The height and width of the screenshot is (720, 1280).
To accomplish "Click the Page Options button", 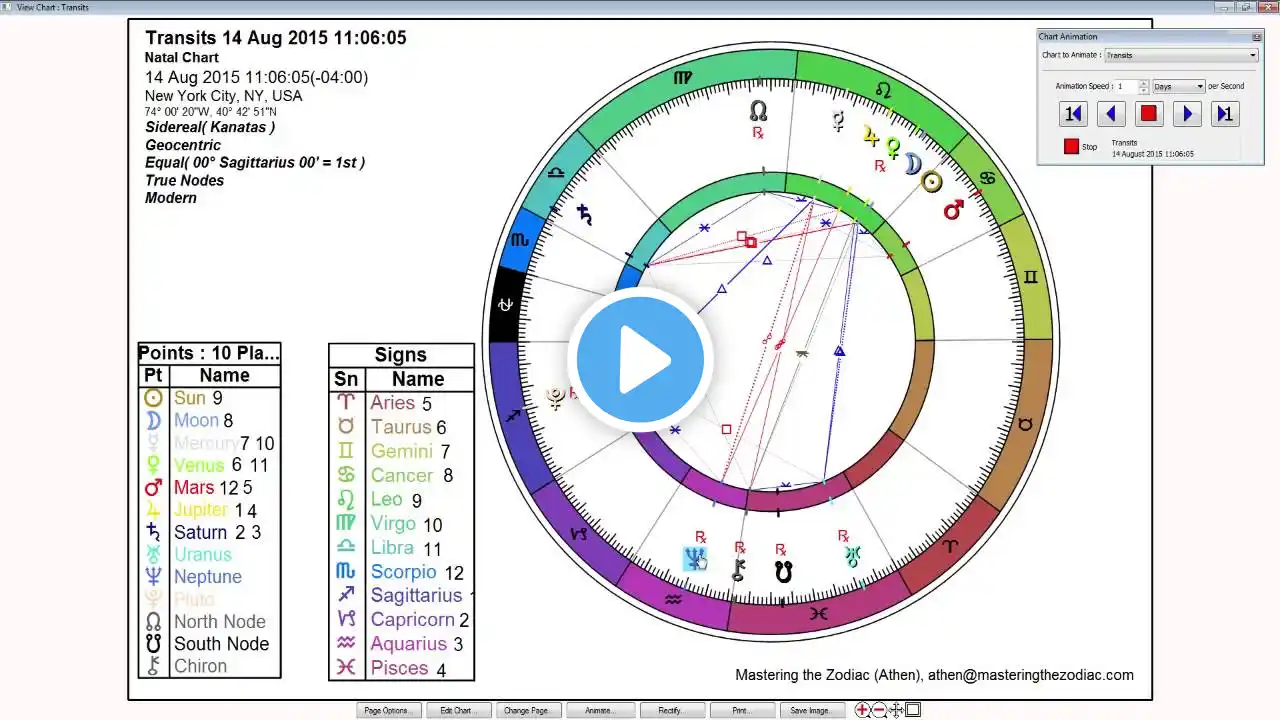I will [386, 710].
